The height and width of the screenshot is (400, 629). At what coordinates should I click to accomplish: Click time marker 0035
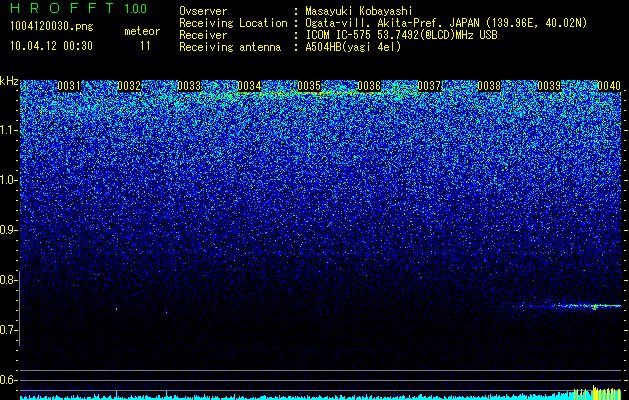309,86
